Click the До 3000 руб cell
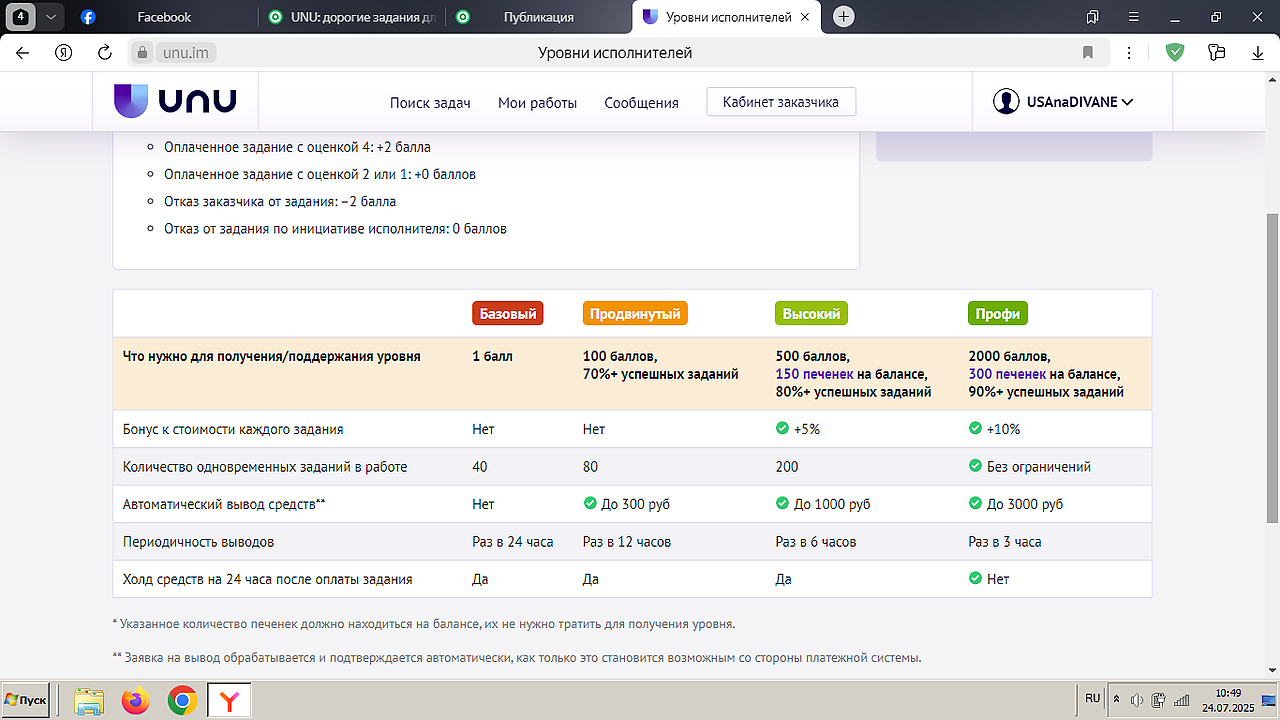The image size is (1280, 720). pyautogui.click(x=1016, y=504)
